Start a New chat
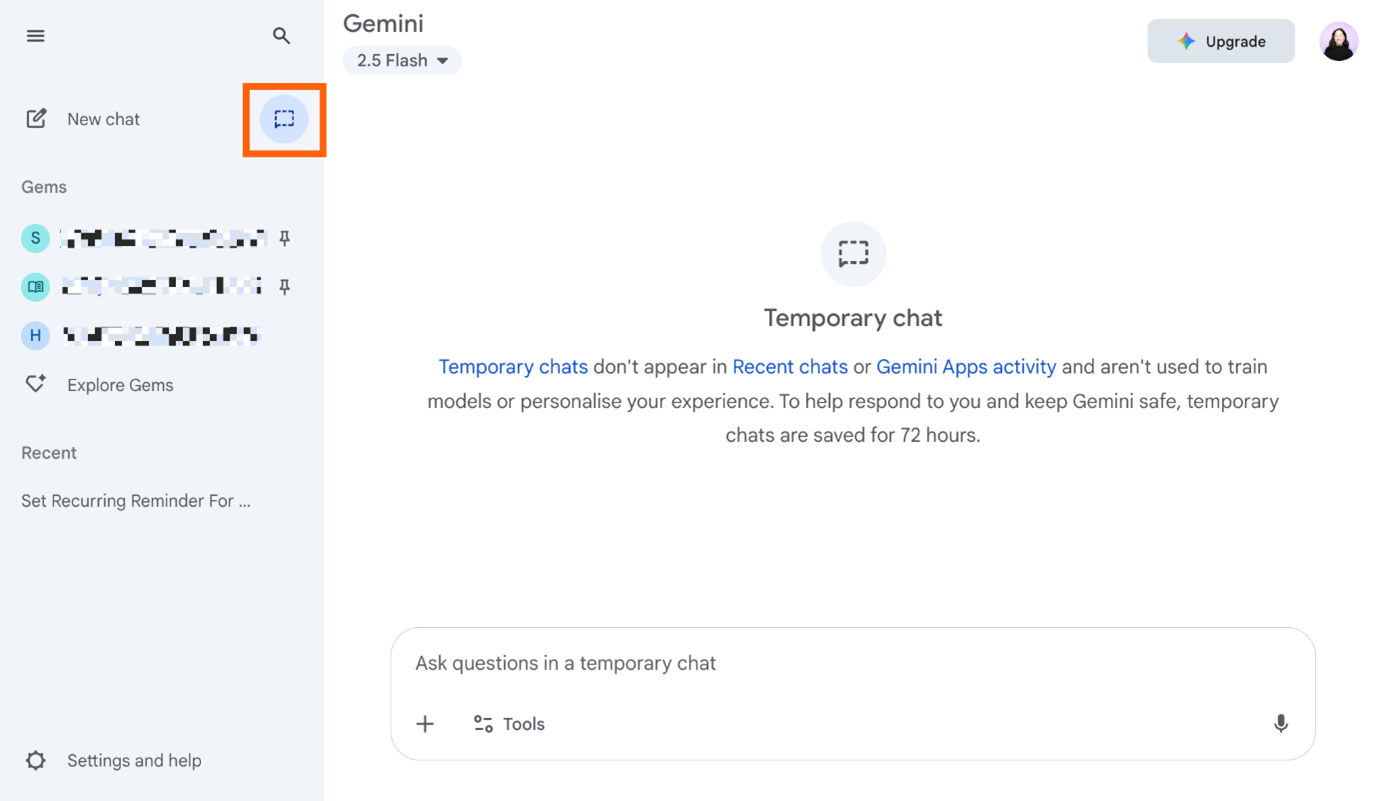1379x801 pixels. (x=103, y=119)
